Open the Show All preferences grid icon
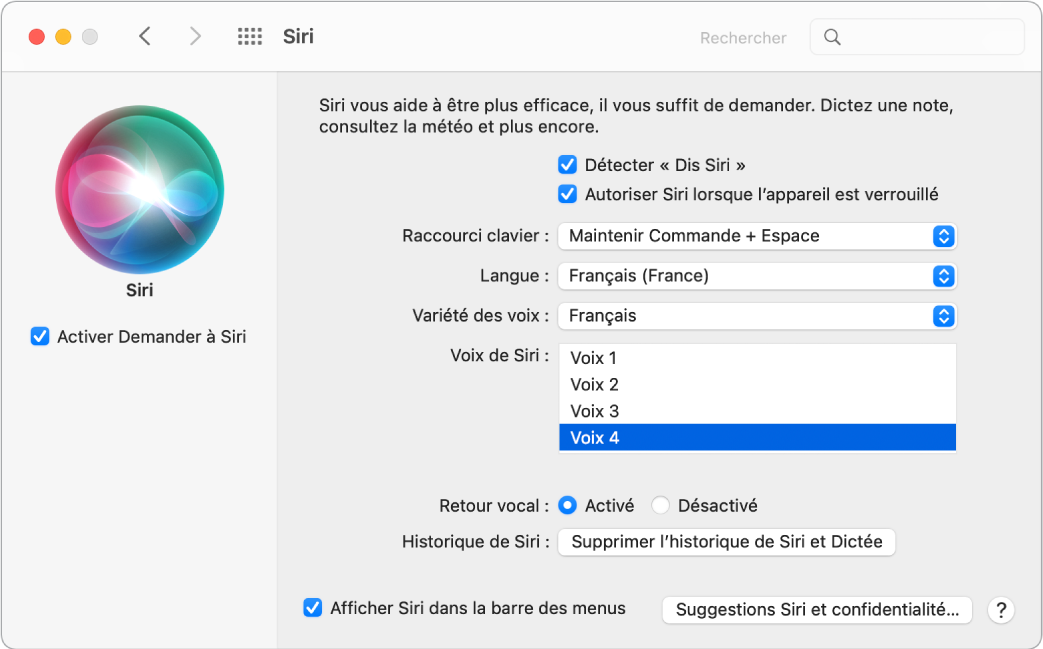The width and height of the screenshot is (1043, 649). click(249, 35)
